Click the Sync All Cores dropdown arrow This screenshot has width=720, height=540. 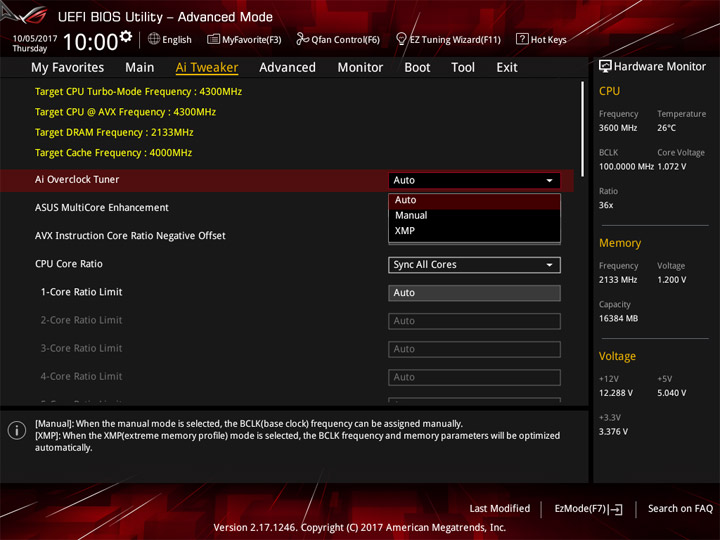pos(549,265)
